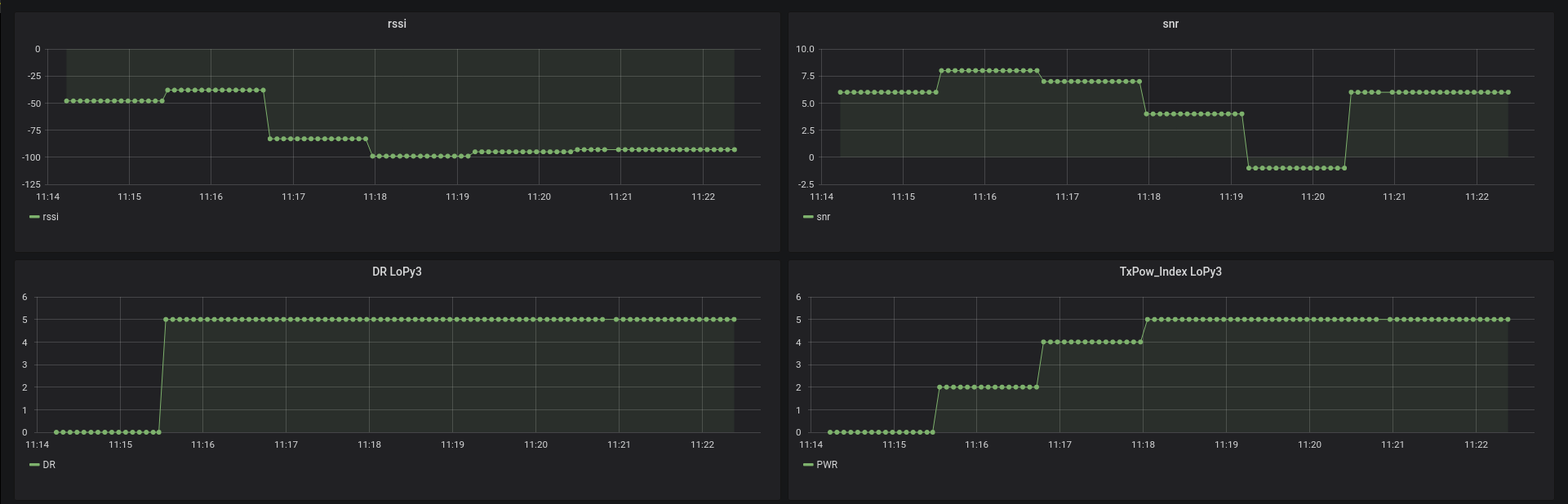Select the first data point in rssi graph
1568x504 pixels.
[66, 101]
